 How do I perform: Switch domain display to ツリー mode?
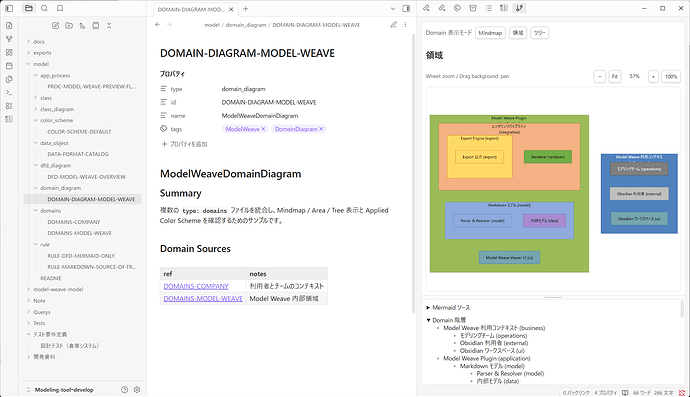tap(540, 33)
